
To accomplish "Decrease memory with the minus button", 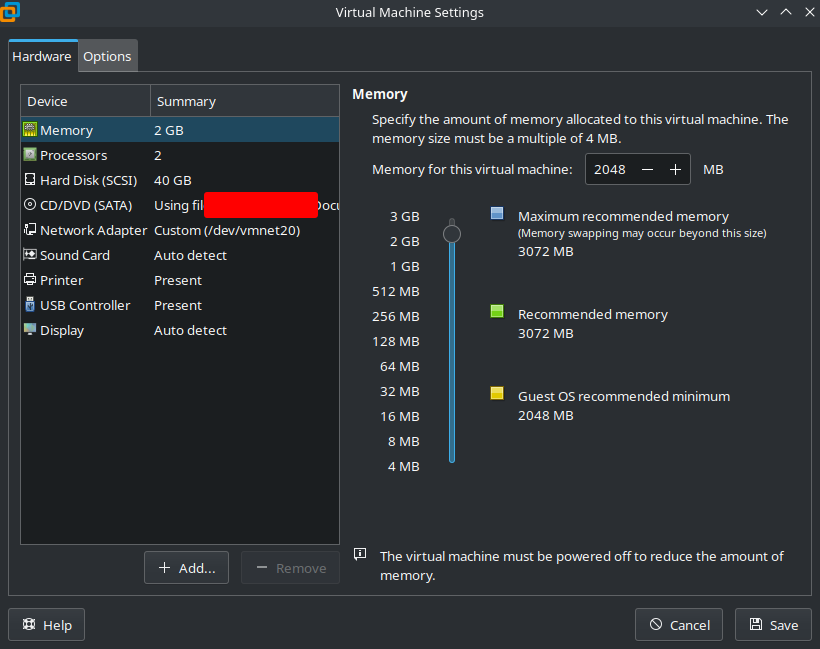I will click(648, 170).
